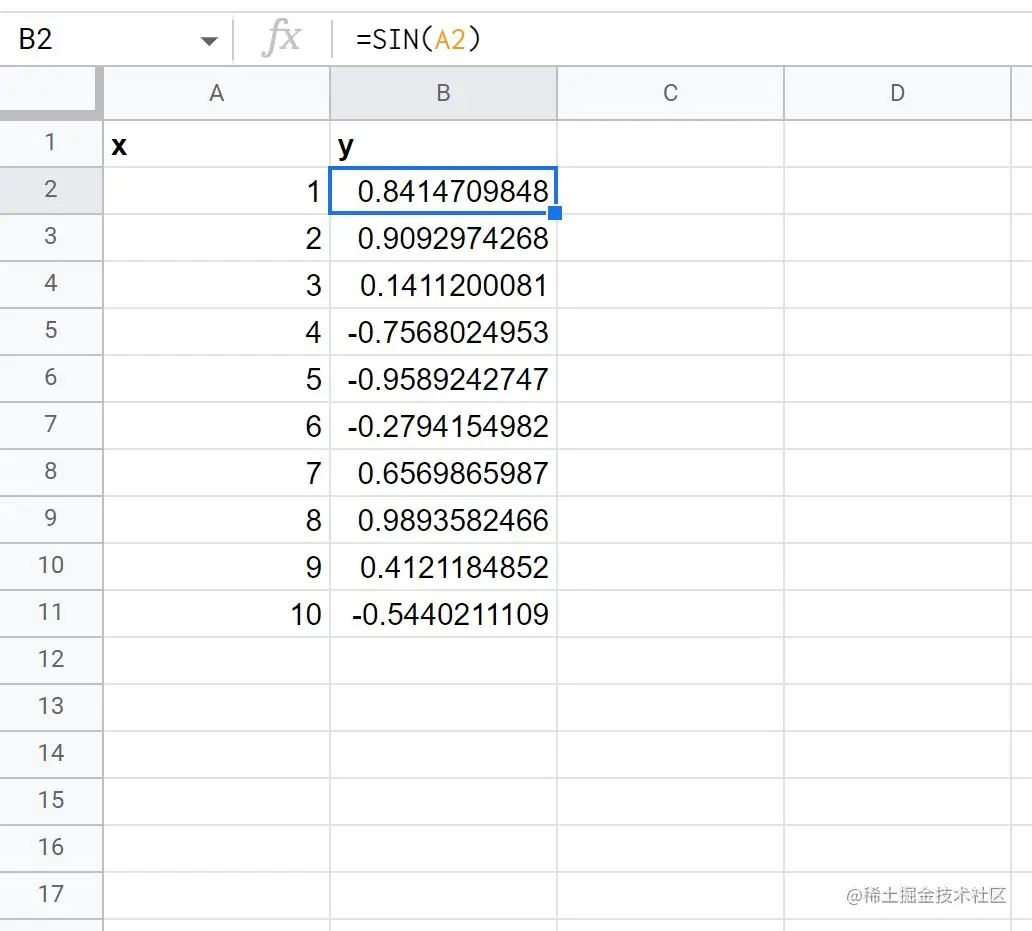1032x931 pixels.
Task: Click cell A2 with value 1
Action: pyautogui.click(x=217, y=190)
